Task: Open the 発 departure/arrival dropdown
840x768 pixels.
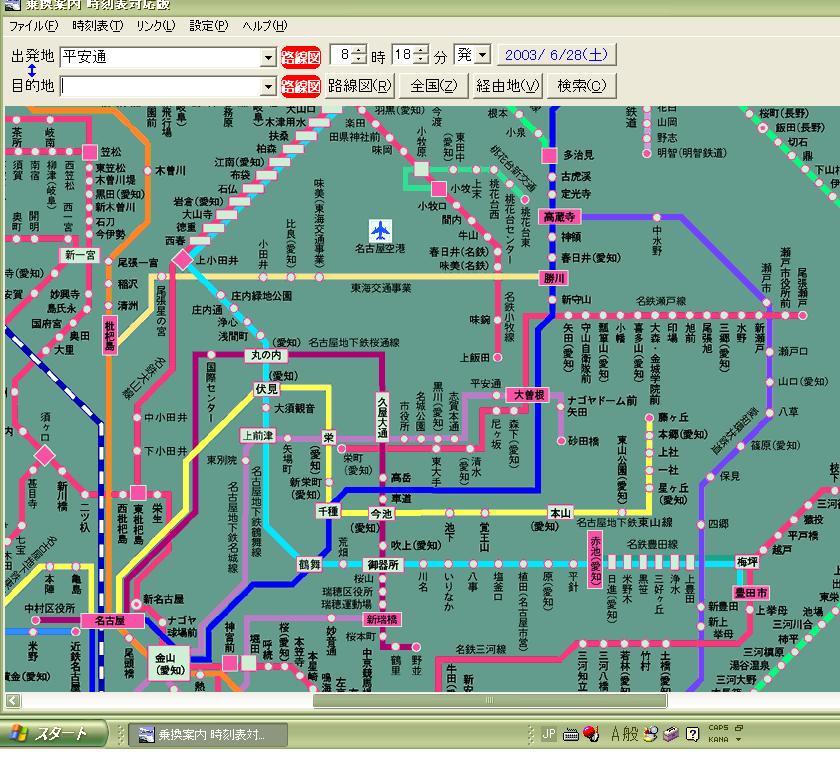Action: [x=483, y=55]
